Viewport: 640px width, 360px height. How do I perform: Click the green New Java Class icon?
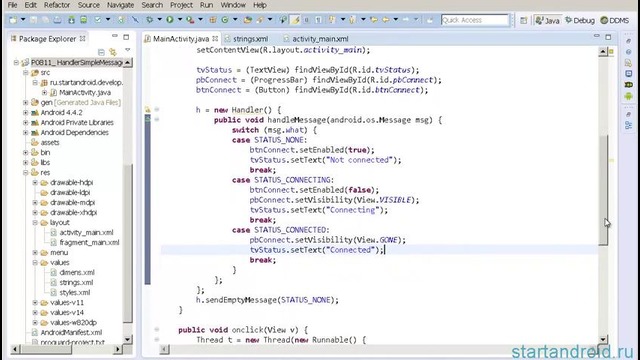(x=225, y=20)
